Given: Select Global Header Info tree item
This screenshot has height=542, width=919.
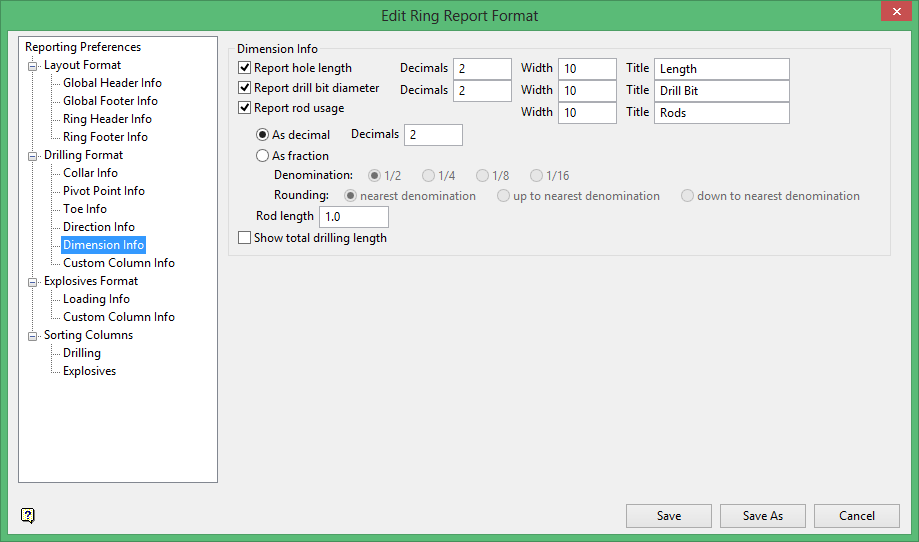Looking at the screenshot, I should click(x=112, y=83).
